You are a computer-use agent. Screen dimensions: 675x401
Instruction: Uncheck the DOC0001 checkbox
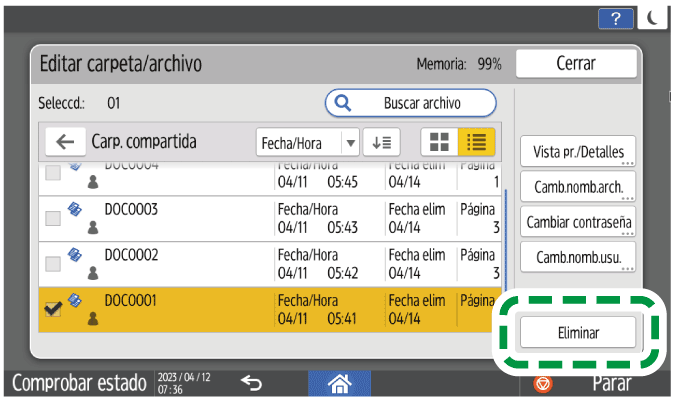point(52,309)
